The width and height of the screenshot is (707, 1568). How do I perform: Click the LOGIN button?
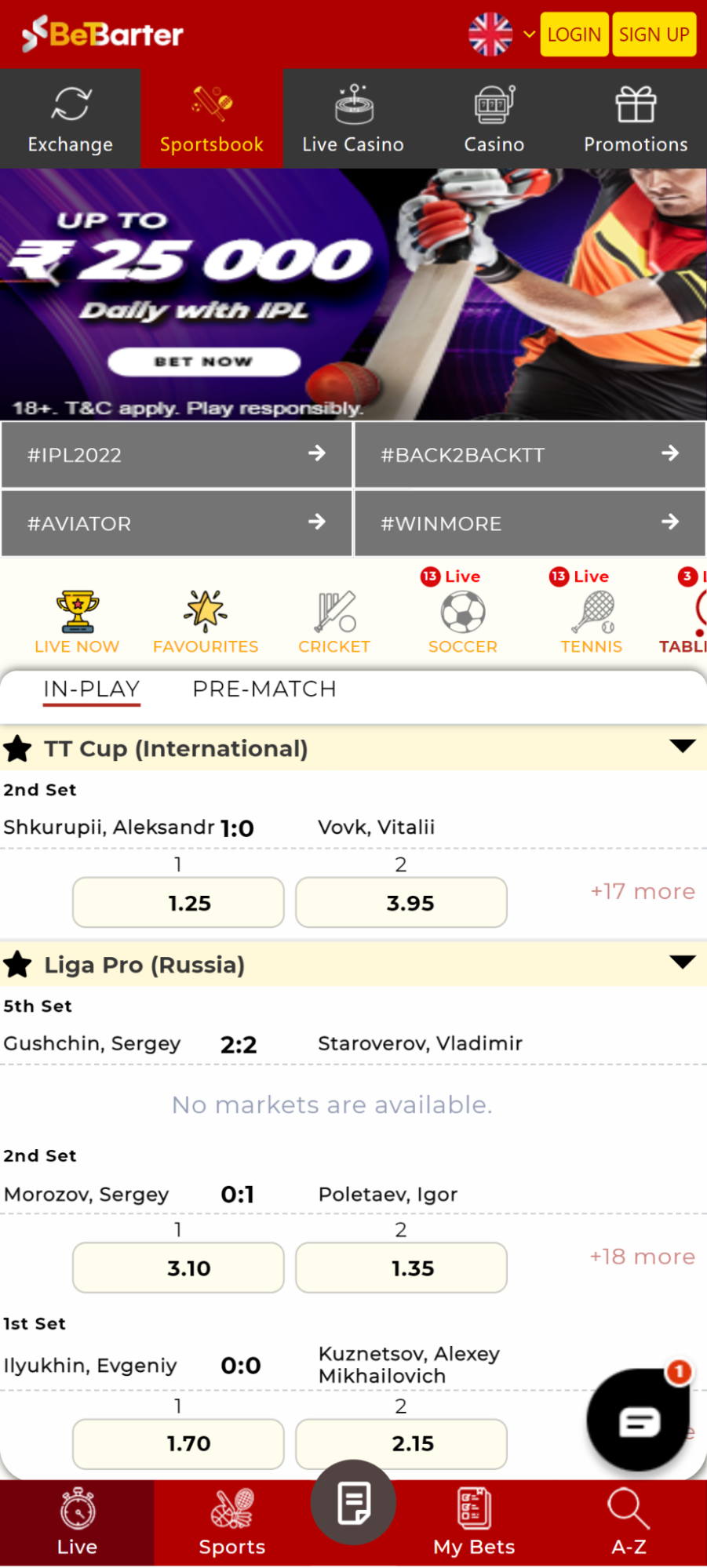point(574,35)
